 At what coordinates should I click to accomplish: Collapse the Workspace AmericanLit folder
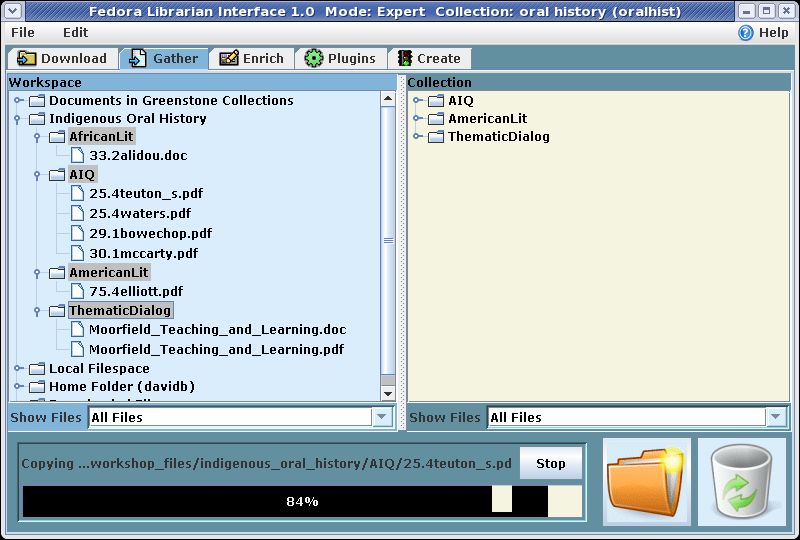pyautogui.click(x=37, y=274)
